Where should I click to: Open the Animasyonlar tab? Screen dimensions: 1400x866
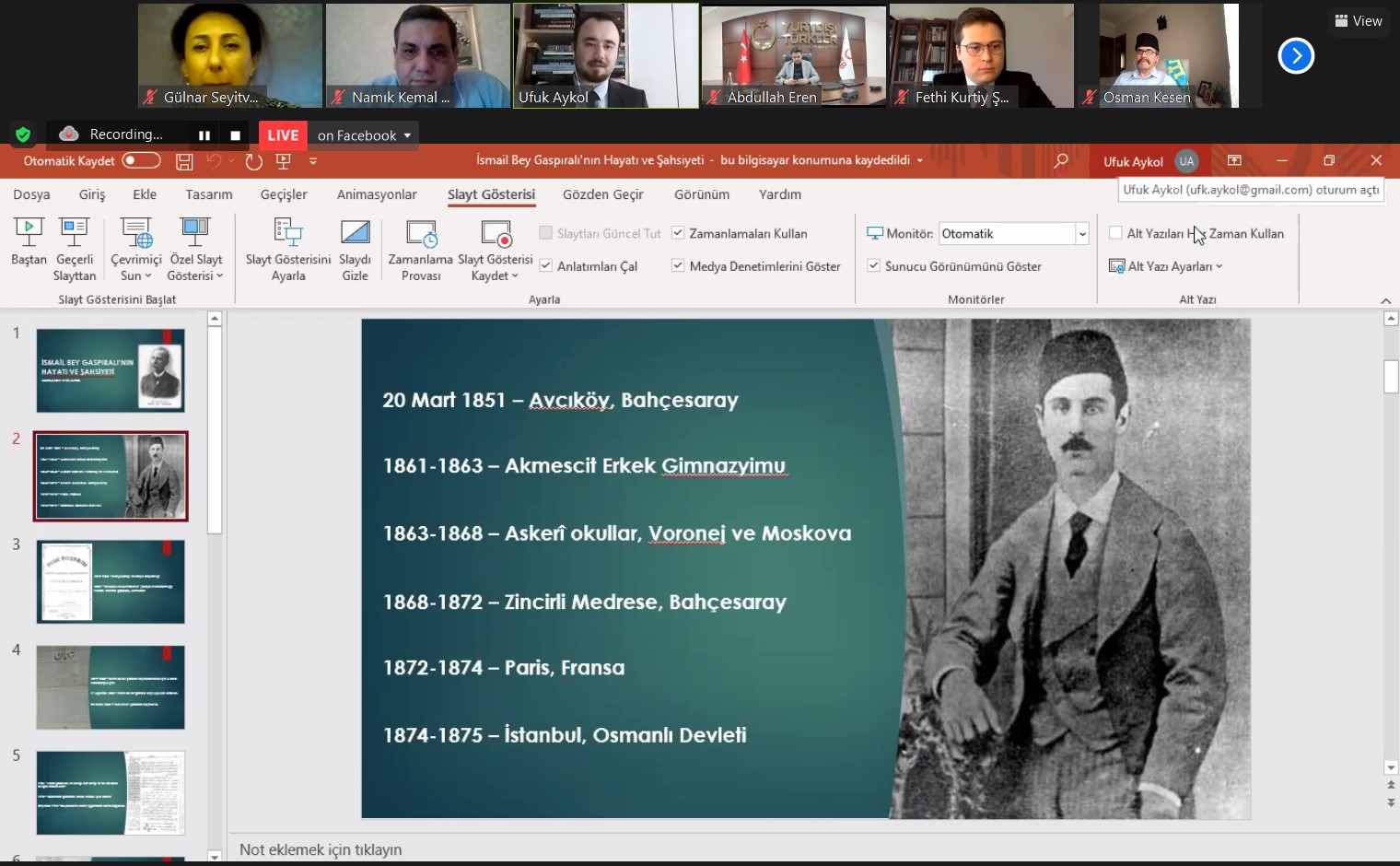point(377,194)
